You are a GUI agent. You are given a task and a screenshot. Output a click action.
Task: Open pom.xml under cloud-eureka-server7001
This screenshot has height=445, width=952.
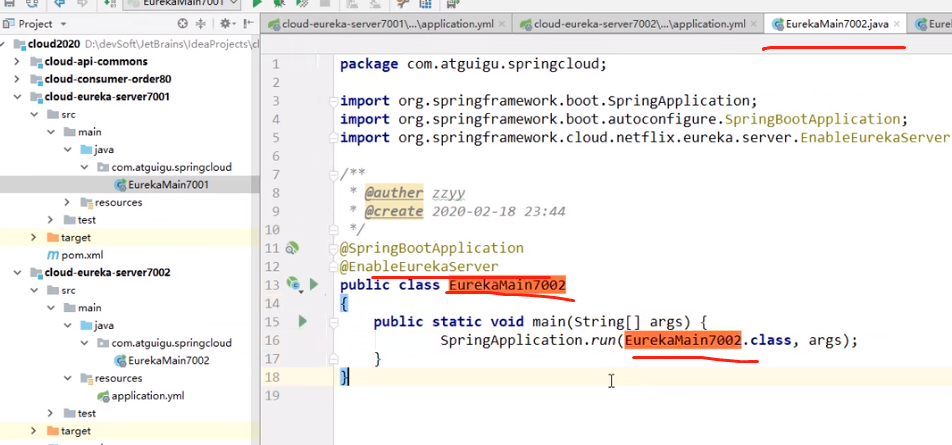point(82,255)
